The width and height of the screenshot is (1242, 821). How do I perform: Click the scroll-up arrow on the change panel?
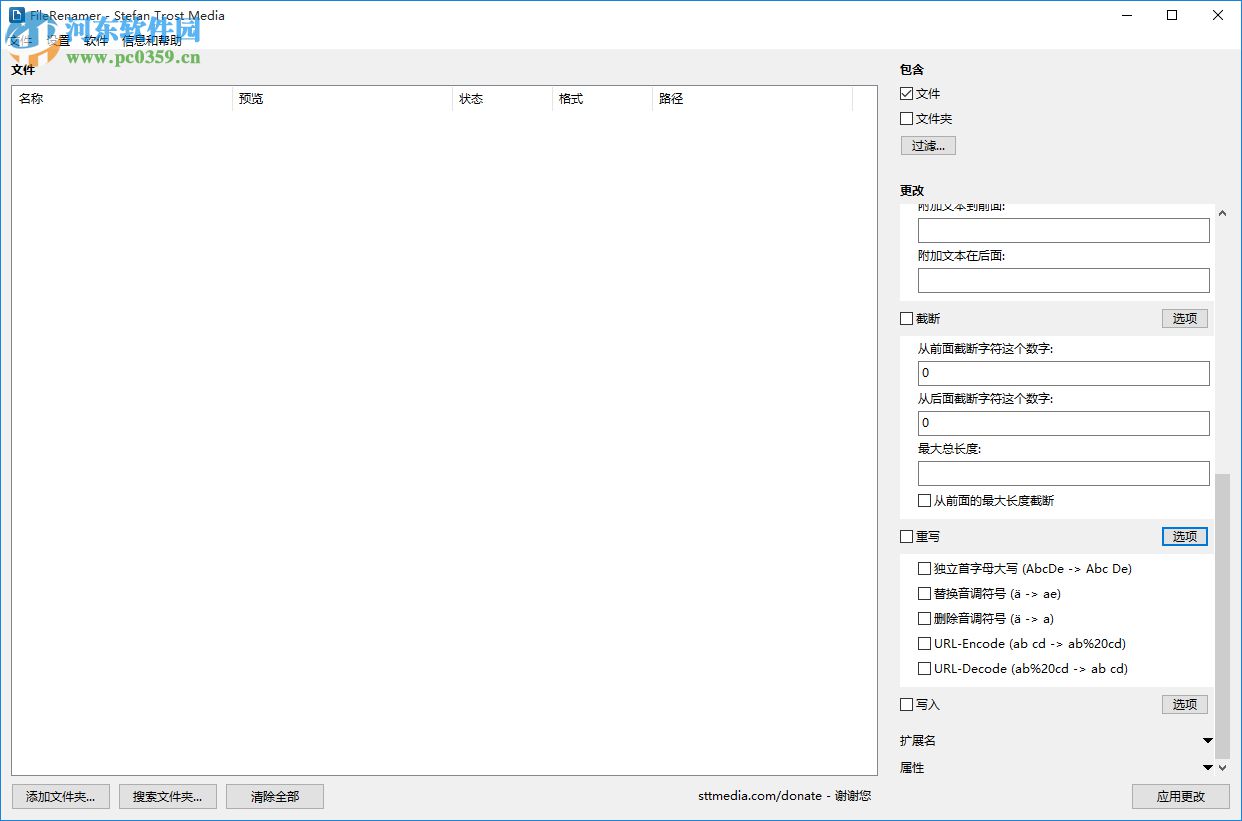point(1222,212)
